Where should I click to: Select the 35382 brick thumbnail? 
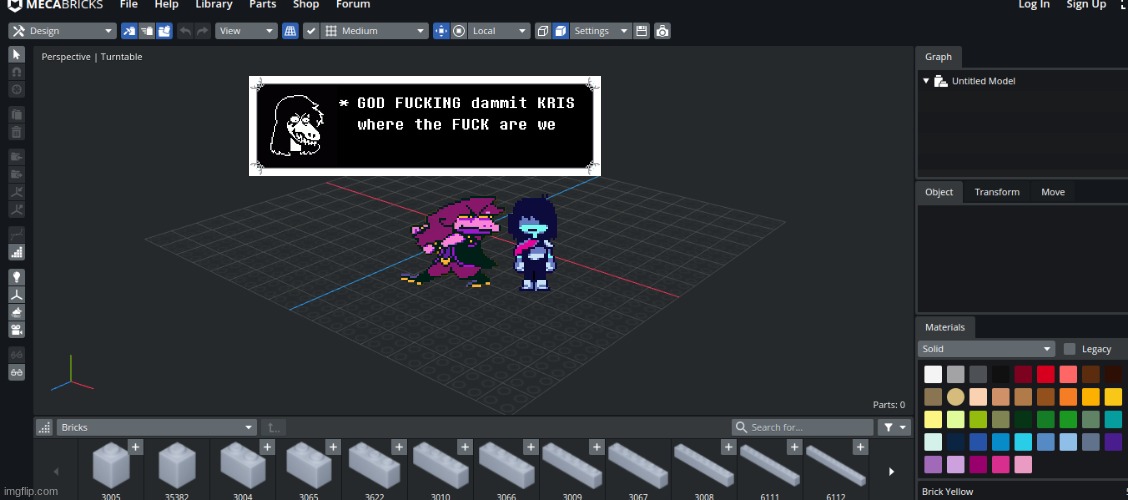pos(176,468)
